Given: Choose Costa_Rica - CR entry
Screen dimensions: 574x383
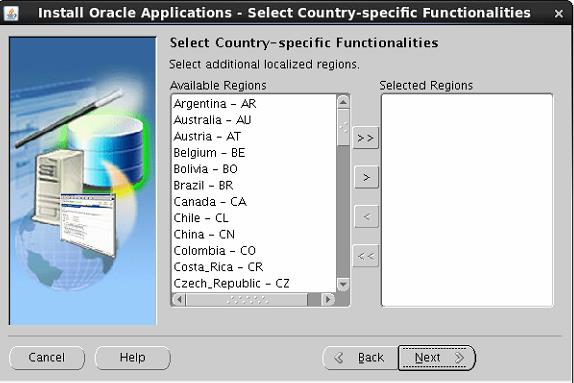Looking at the screenshot, I should coord(254,267).
